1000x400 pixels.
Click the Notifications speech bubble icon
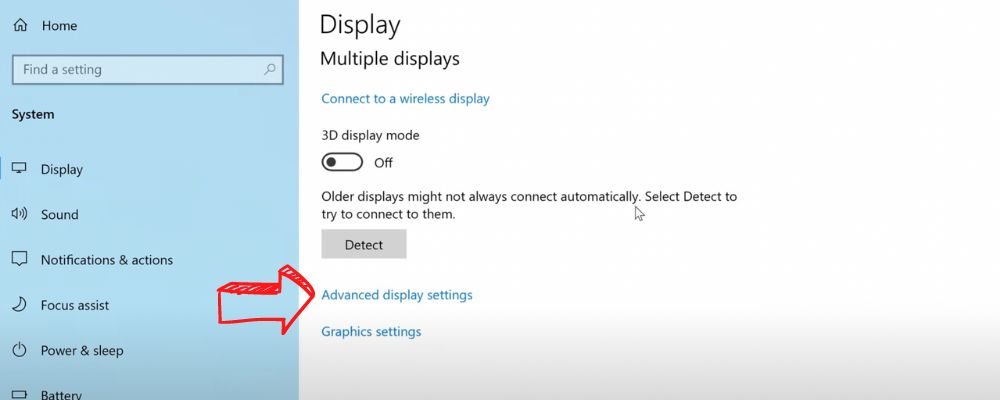click(20, 259)
